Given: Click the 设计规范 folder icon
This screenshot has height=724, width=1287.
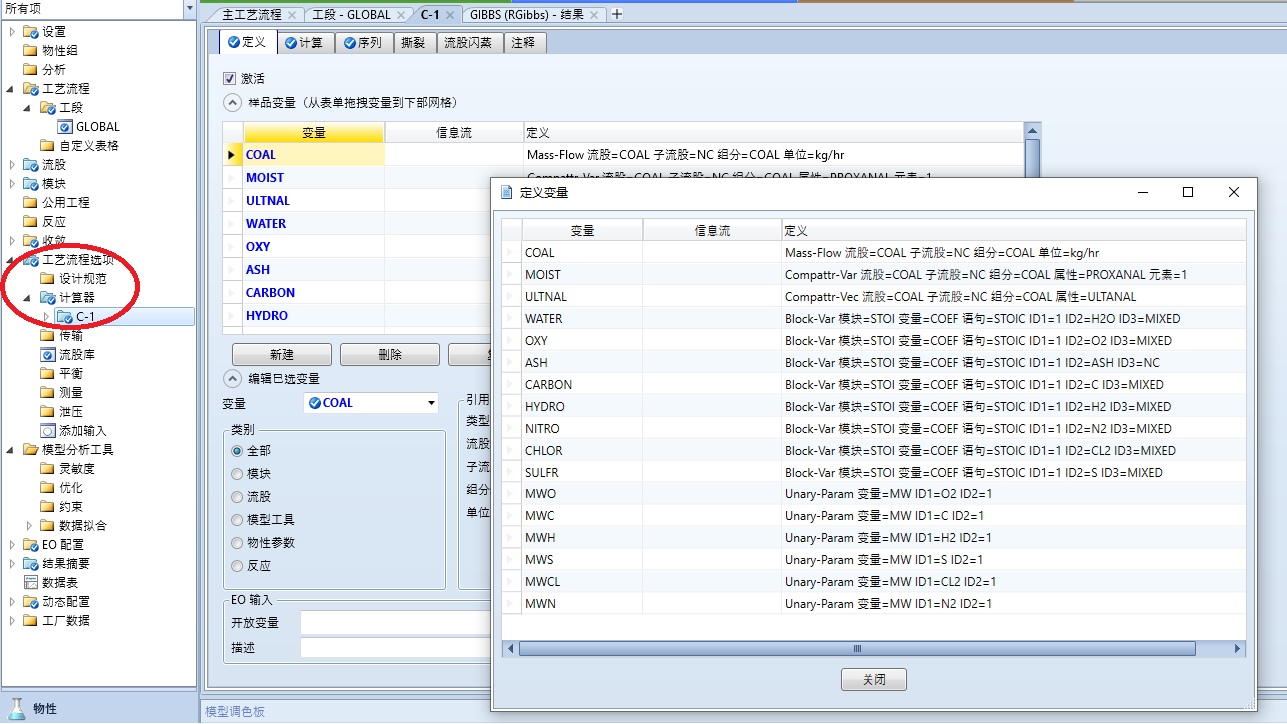Looking at the screenshot, I should pyautogui.click(x=48, y=279).
